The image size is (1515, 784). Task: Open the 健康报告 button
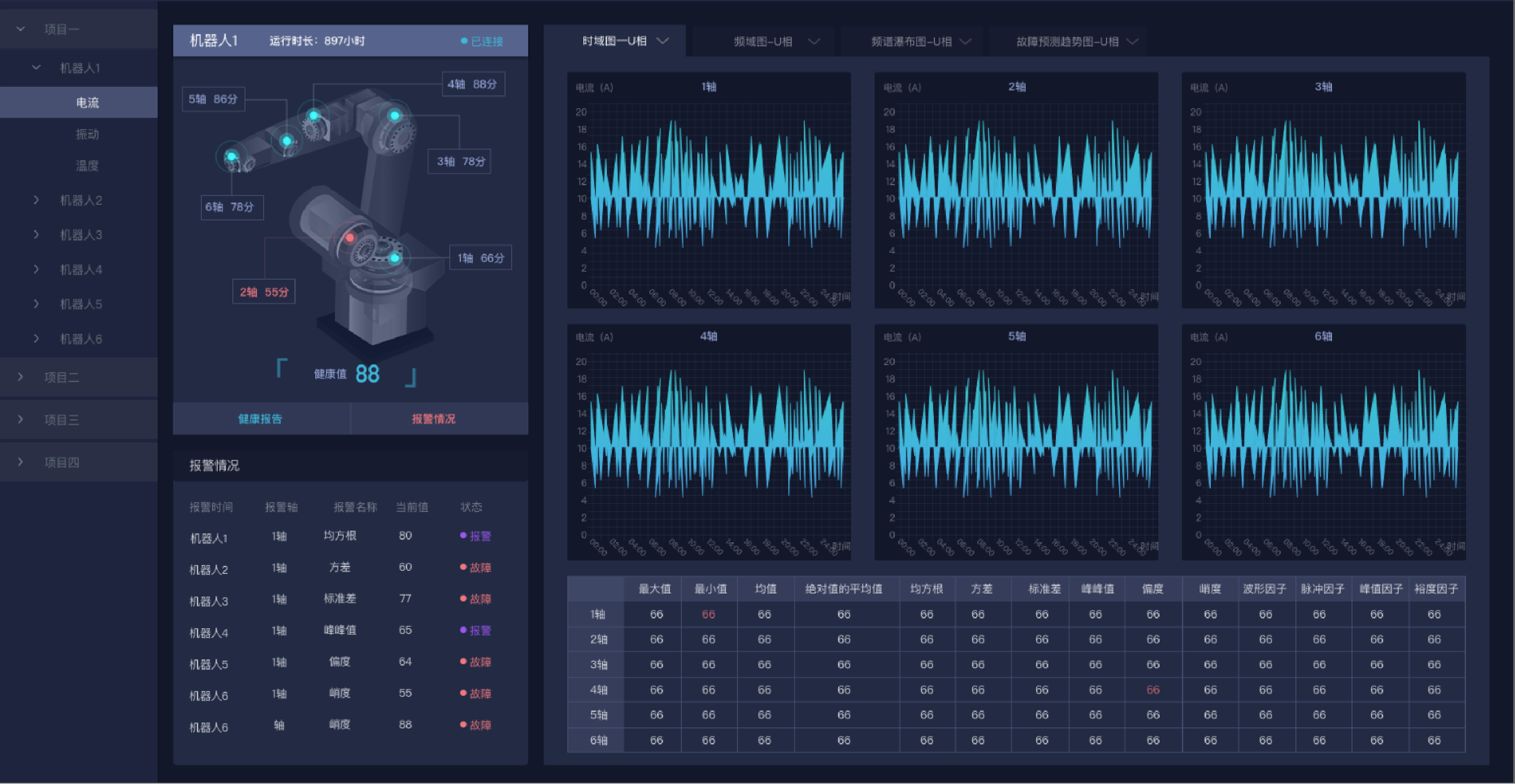[x=261, y=419]
